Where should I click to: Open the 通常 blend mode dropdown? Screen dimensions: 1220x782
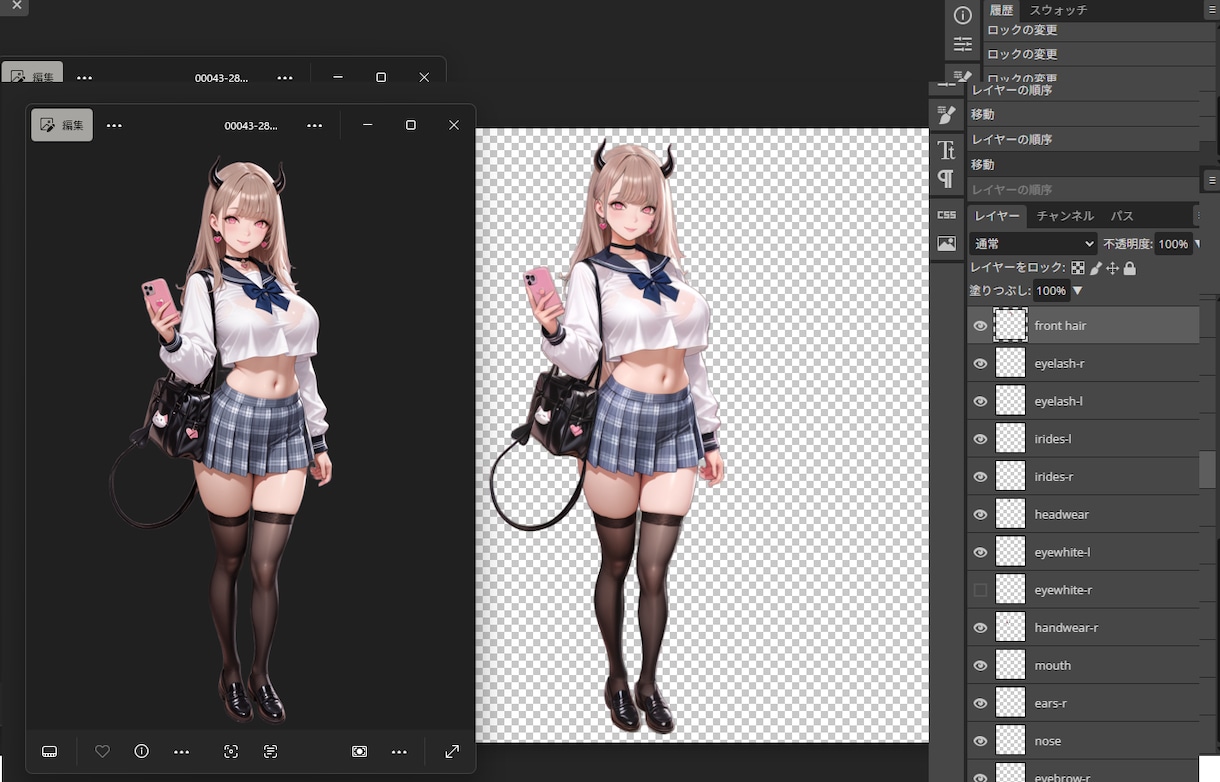(x=1033, y=243)
